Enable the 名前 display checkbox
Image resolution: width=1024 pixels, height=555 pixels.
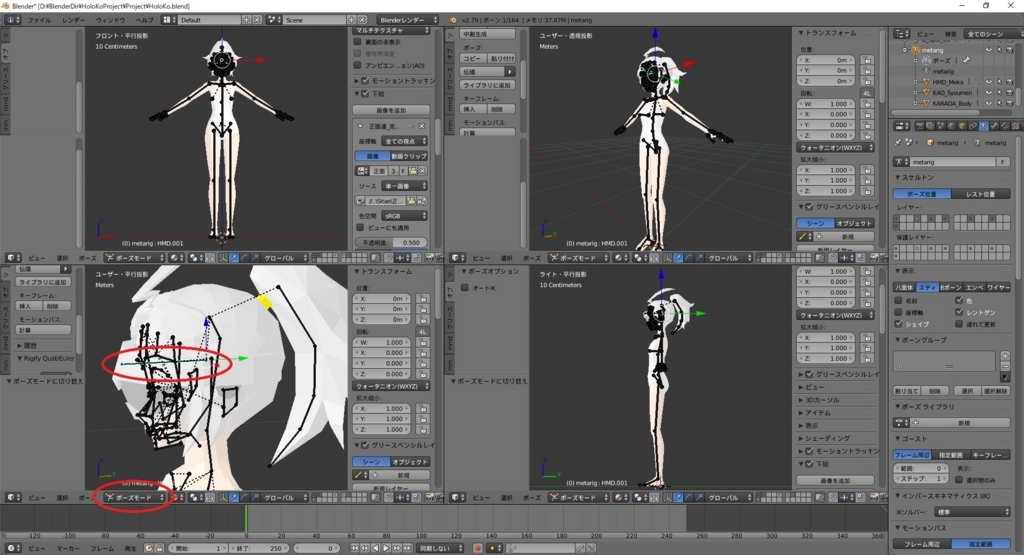point(899,300)
